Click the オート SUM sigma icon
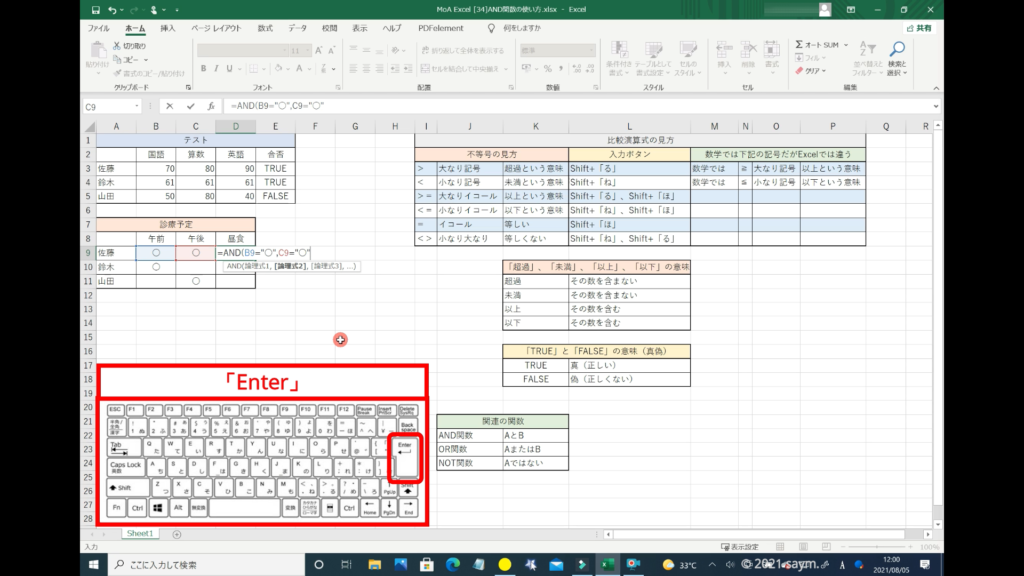This screenshot has width=1024, height=576. tap(799, 45)
